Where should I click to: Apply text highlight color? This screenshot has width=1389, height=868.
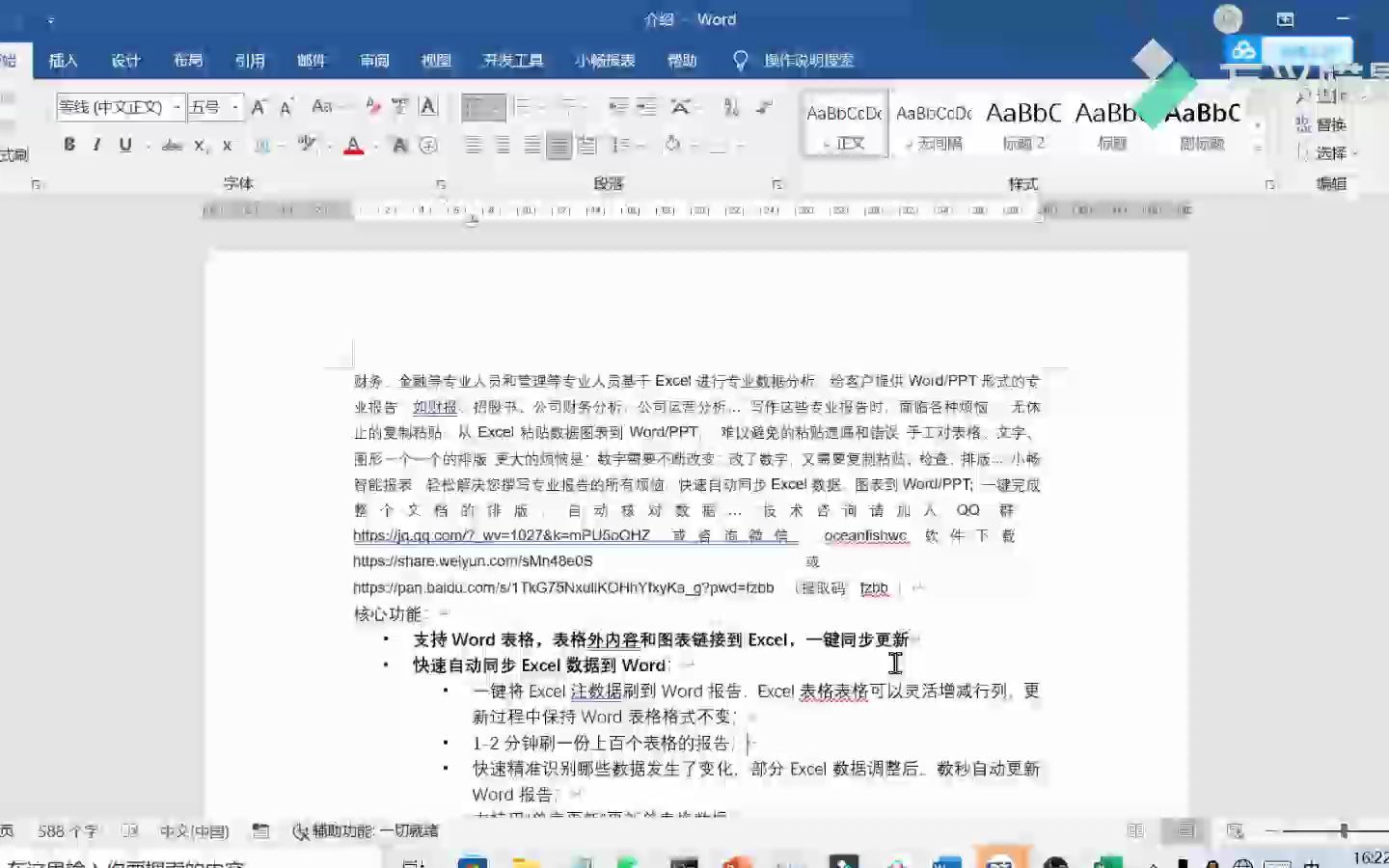tap(307, 146)
